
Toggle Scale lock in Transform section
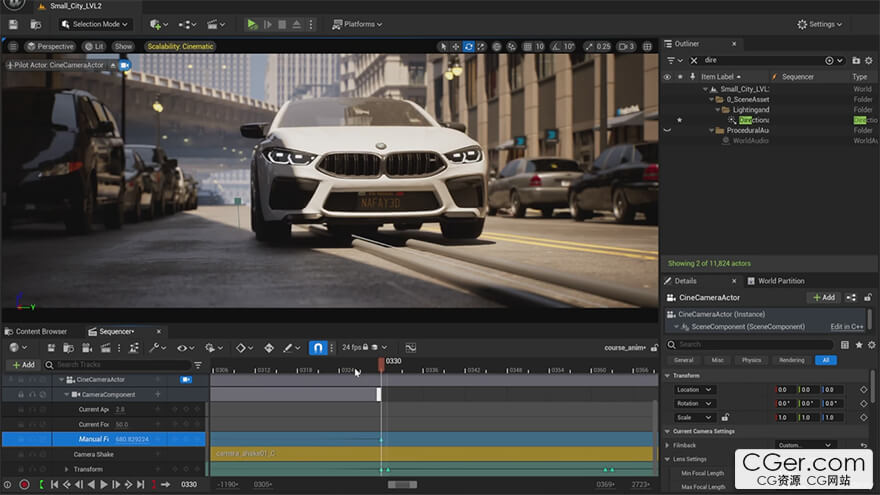point(725,417)
